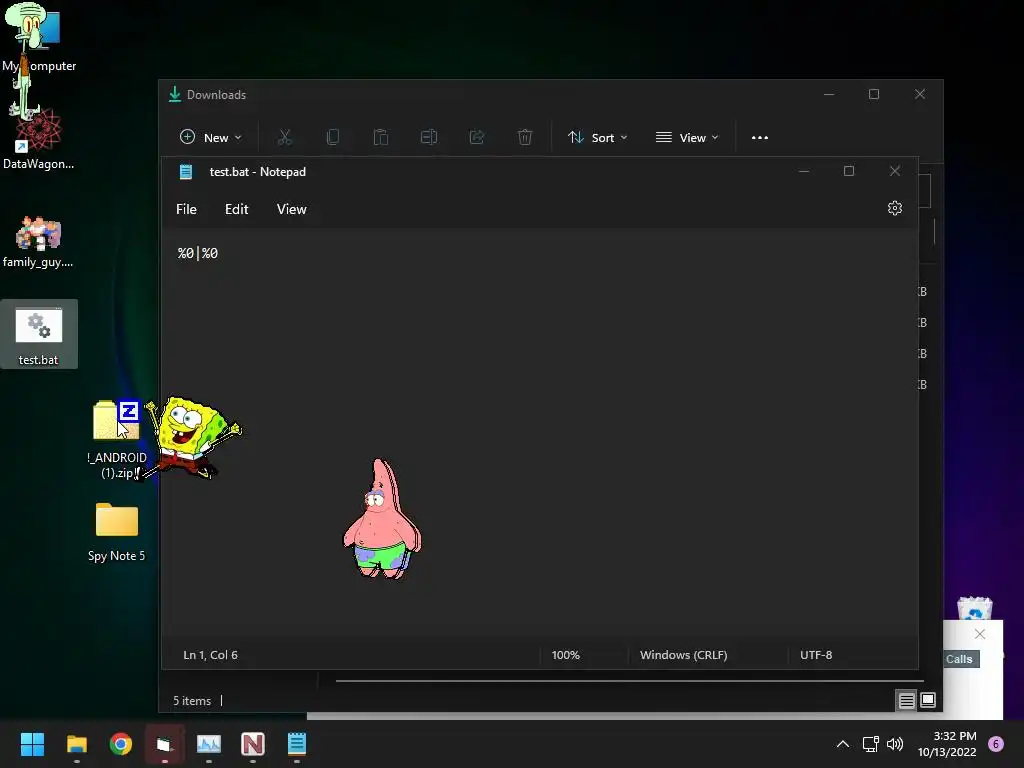The width and height of the screenshot is (1024, 768).
Task: Open the red N taskbar app
Action: click(253, 744)
